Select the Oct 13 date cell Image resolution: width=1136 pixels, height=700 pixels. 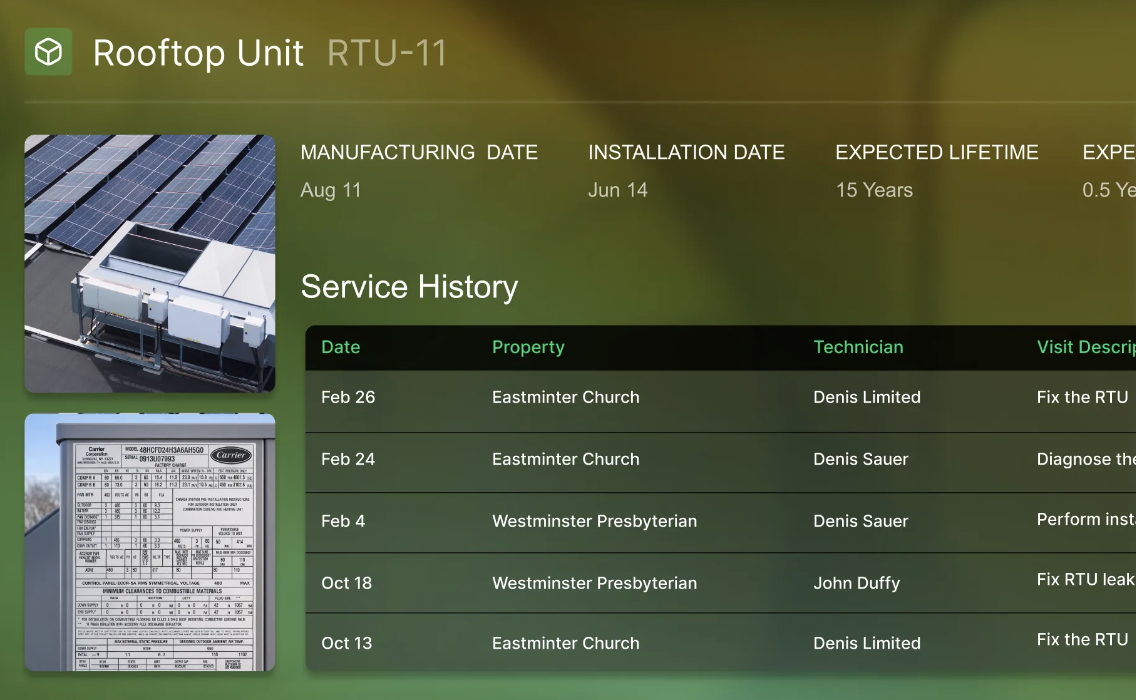(x=346, y=643)
